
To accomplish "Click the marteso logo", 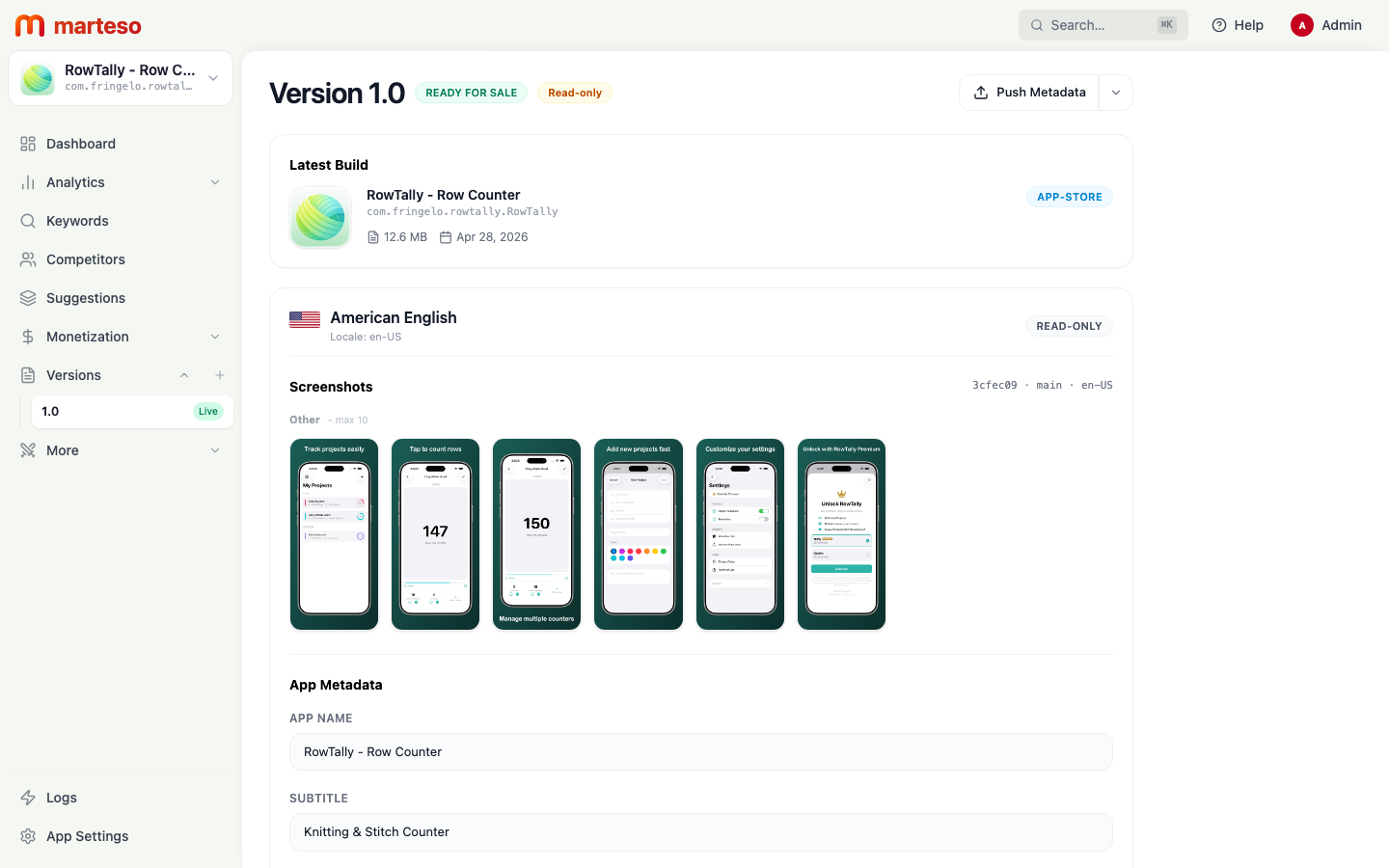I will click(x=78, y=25).
